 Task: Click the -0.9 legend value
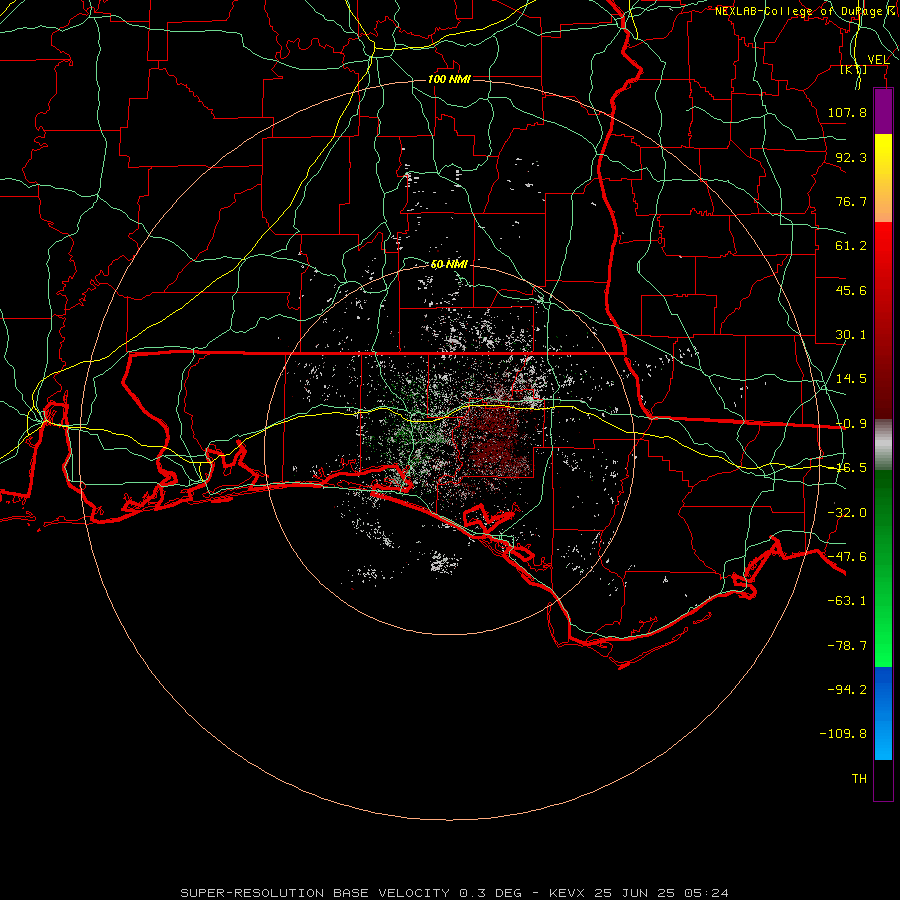851,424
